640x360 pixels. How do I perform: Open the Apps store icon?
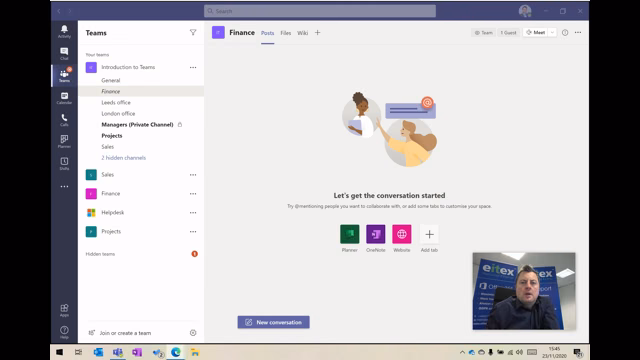click(64, 310)
